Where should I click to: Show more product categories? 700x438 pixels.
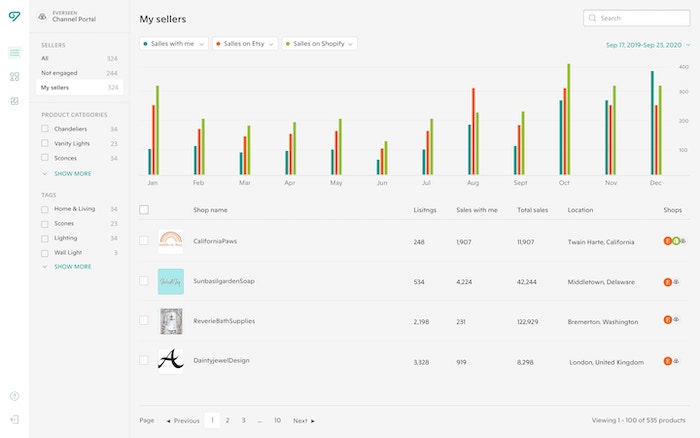72,173
